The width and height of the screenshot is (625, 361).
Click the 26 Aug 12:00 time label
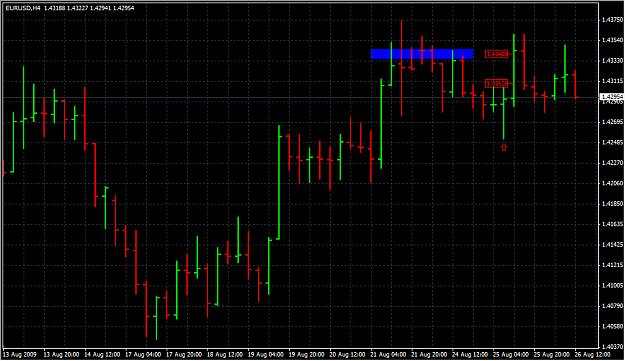pyautogui.click(x=592, y=354)
